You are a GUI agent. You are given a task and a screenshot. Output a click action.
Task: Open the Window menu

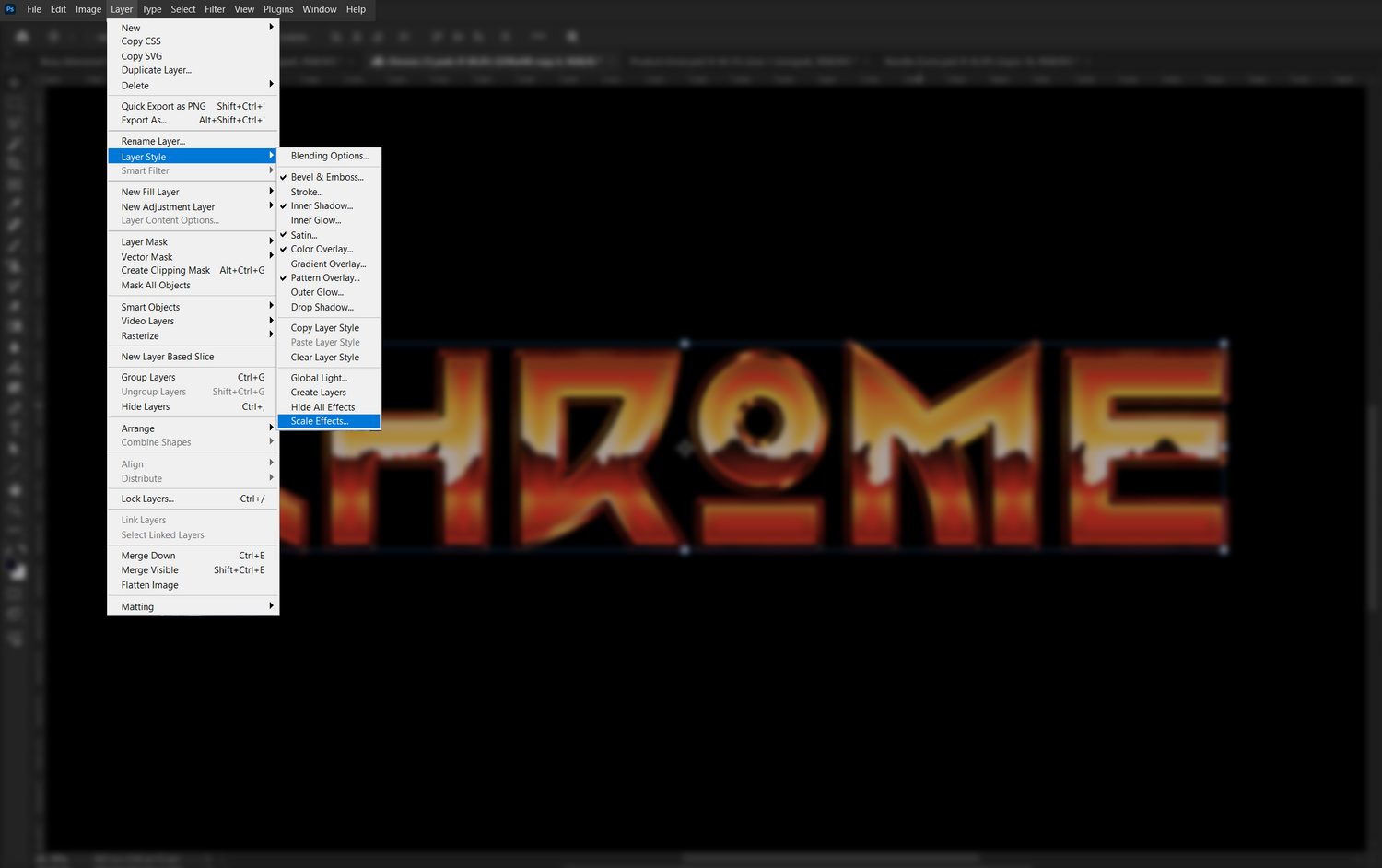click(x=320, y=9)
